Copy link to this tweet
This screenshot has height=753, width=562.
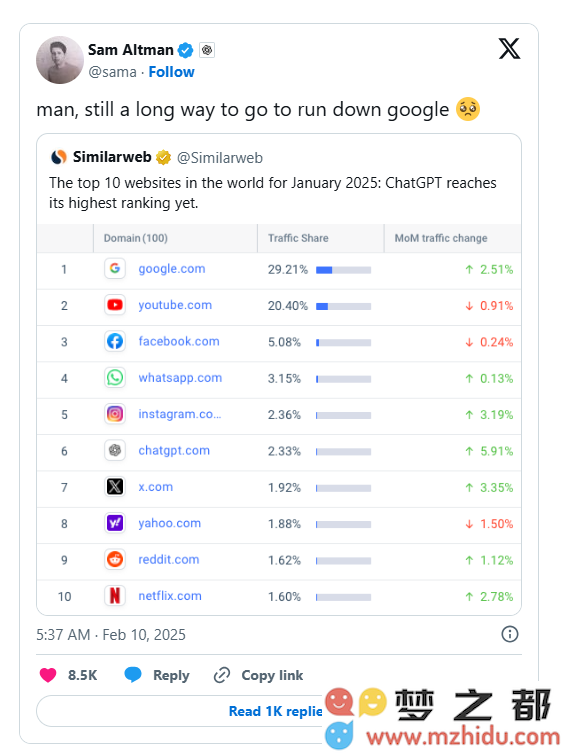[258, 675]
